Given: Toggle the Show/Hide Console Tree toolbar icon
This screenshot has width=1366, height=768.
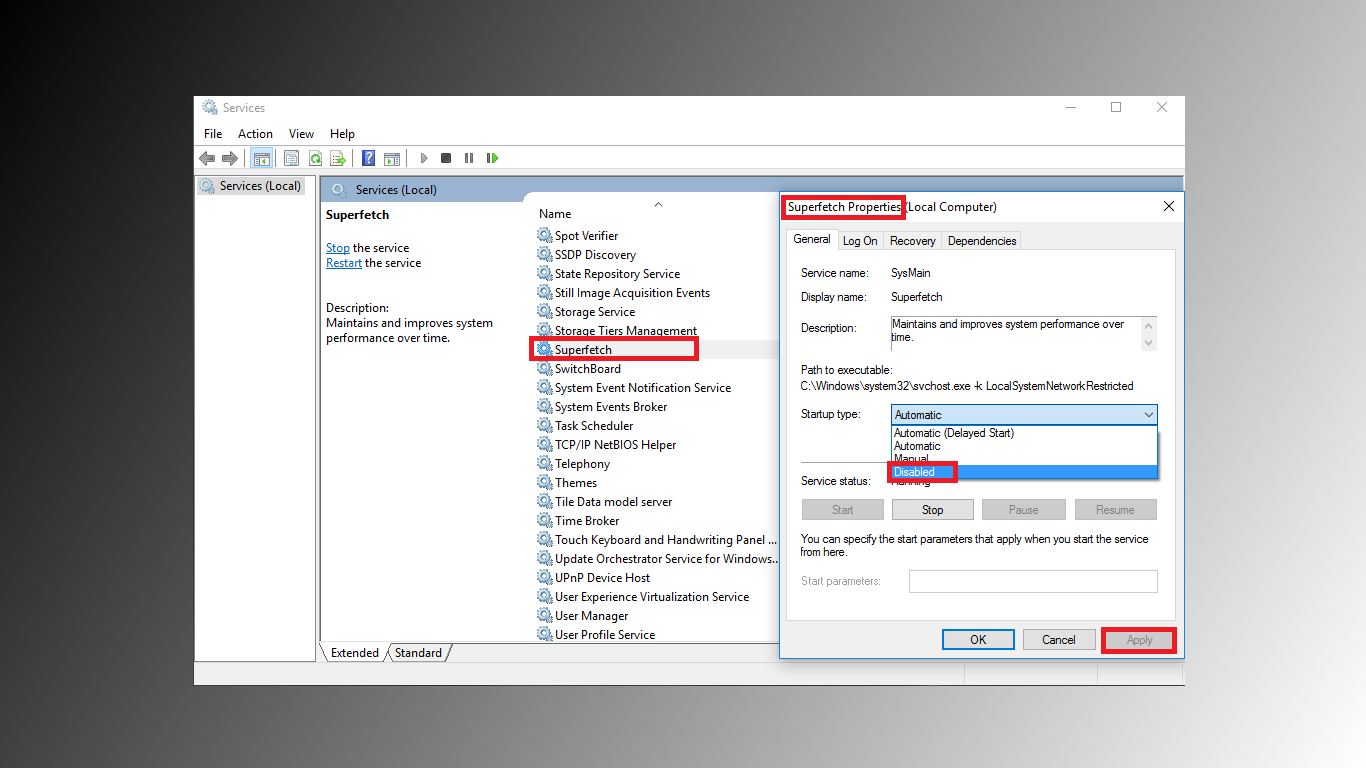Looking at the screenshot, I should pos(262,158).
